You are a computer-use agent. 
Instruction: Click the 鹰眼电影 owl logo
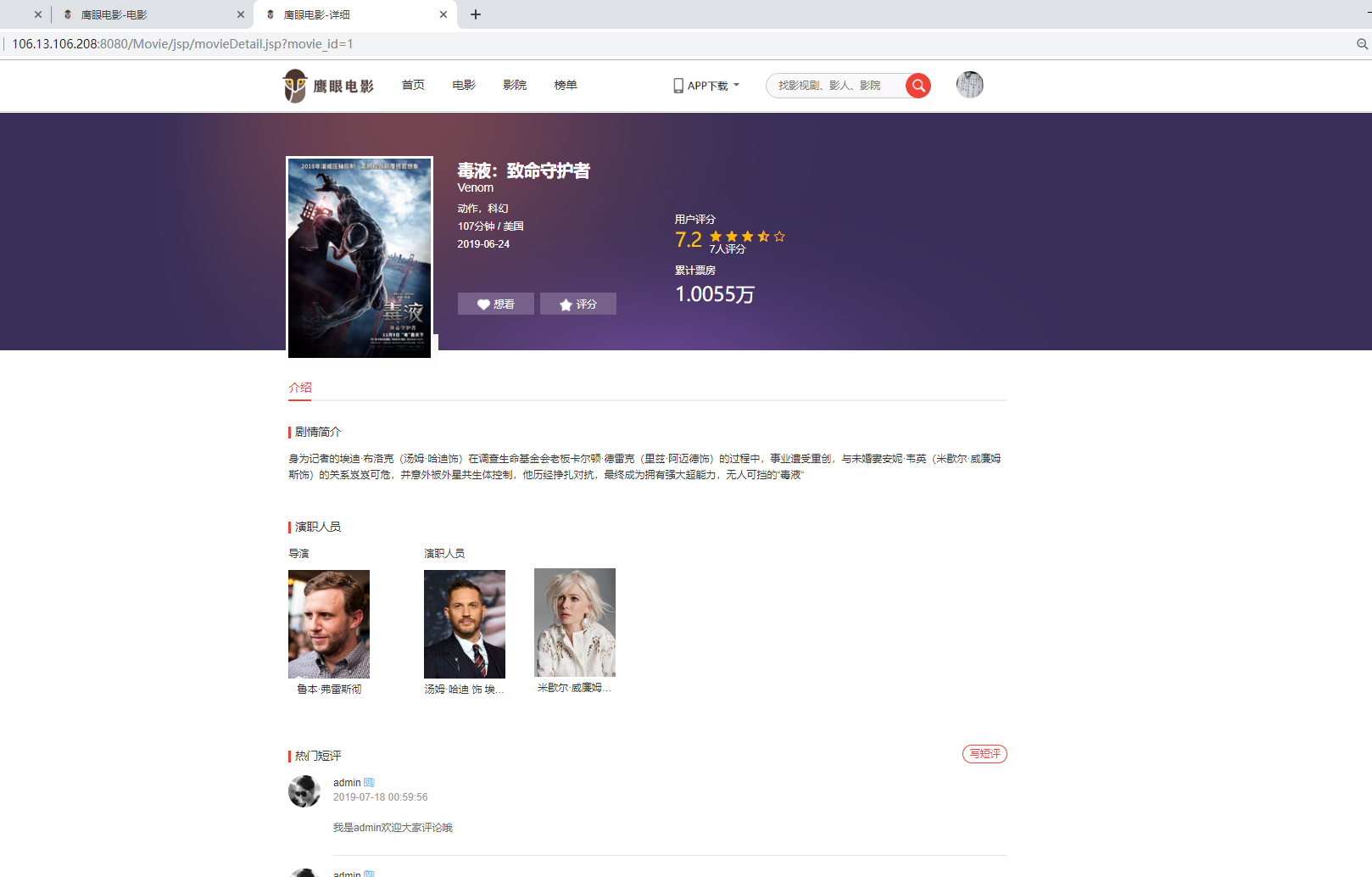295,85
